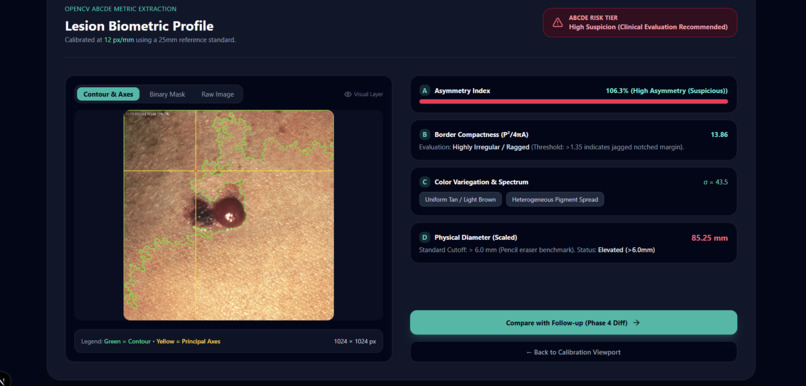Click the 13.86 compactness value

[x=719, y=135]
